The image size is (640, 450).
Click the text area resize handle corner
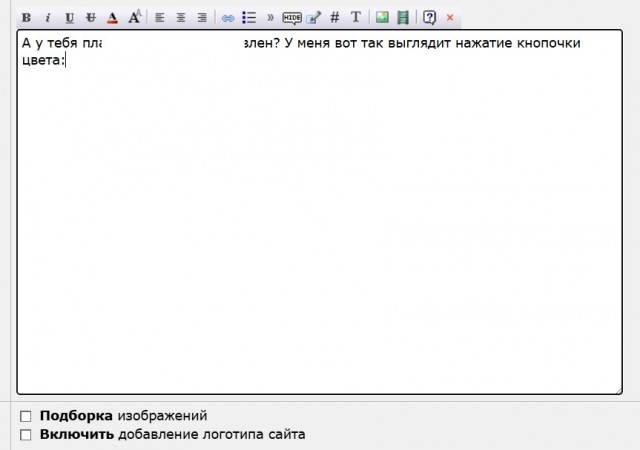[618, 390]
